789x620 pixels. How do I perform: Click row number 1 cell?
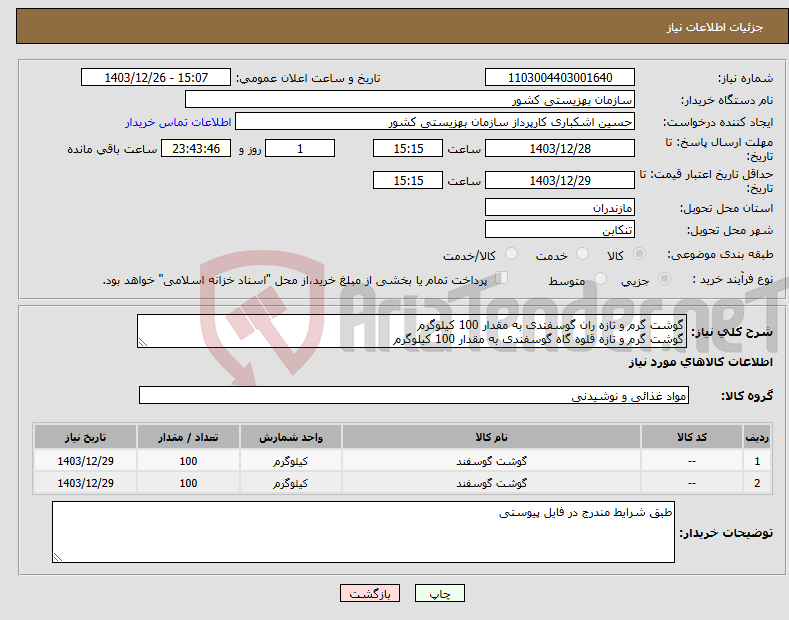757,461
